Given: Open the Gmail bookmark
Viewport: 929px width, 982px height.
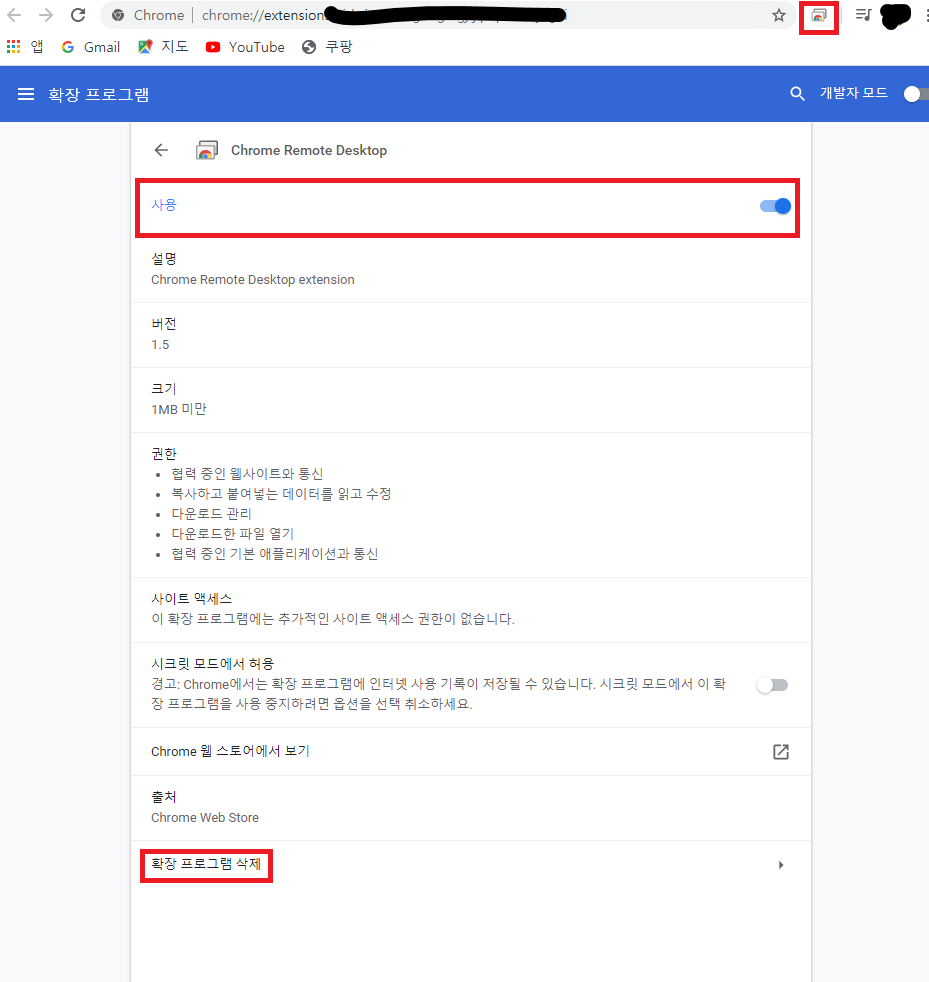Looking at the screenshot, I should (x=91, y=47).
